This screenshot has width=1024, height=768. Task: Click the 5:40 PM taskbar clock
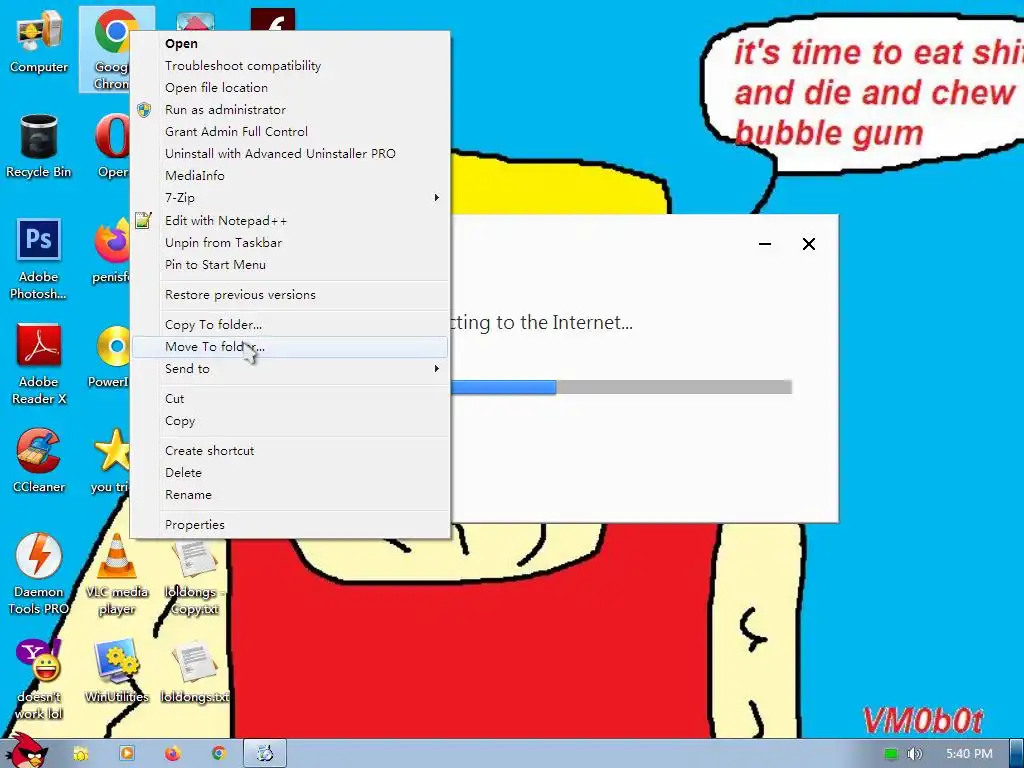pos(968,754)
